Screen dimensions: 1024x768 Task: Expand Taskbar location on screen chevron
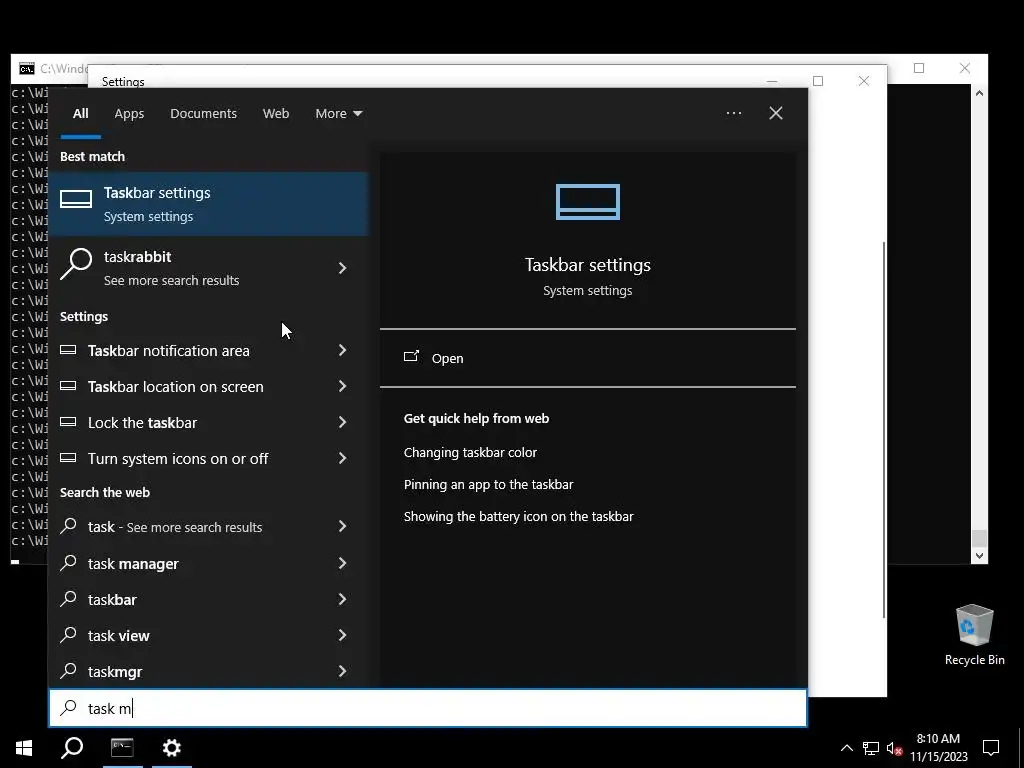342,387
